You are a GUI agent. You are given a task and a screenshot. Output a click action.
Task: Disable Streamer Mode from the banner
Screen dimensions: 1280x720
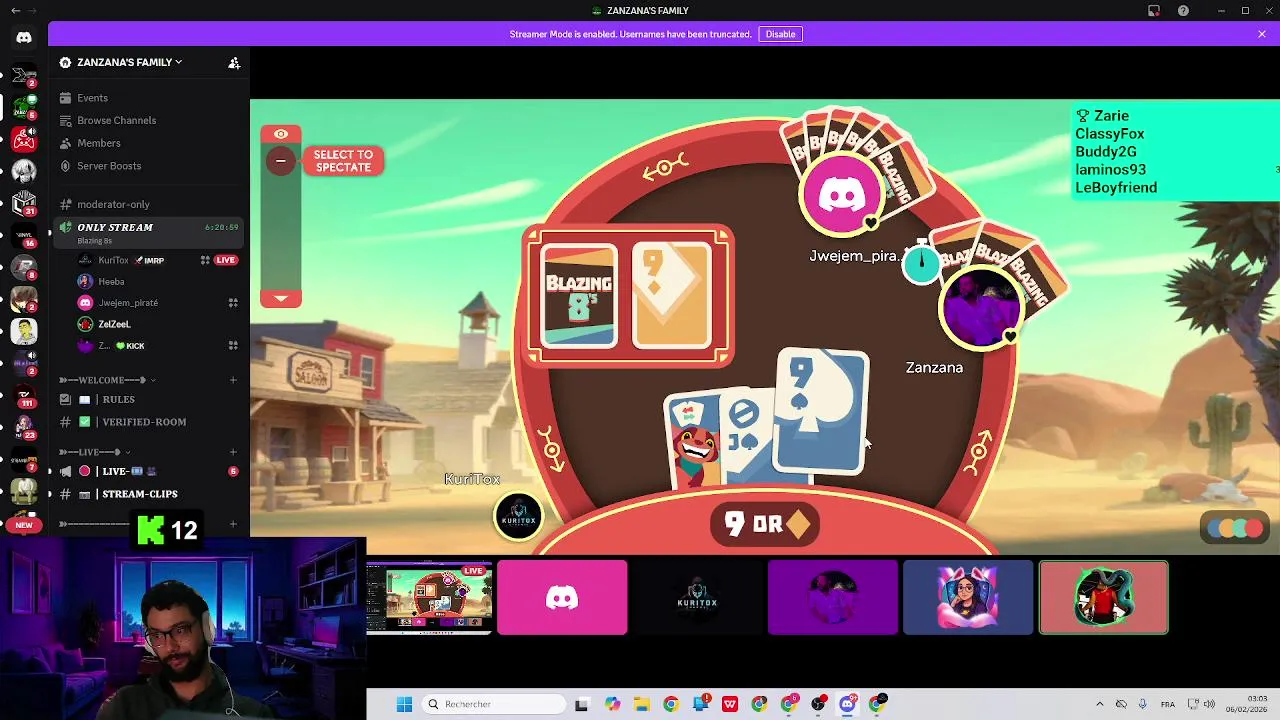[x=780, y=34]
